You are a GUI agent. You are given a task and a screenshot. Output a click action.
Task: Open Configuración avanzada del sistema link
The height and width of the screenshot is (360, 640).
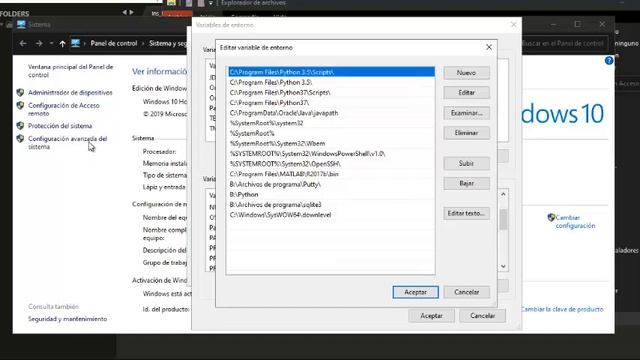(67, 142)
